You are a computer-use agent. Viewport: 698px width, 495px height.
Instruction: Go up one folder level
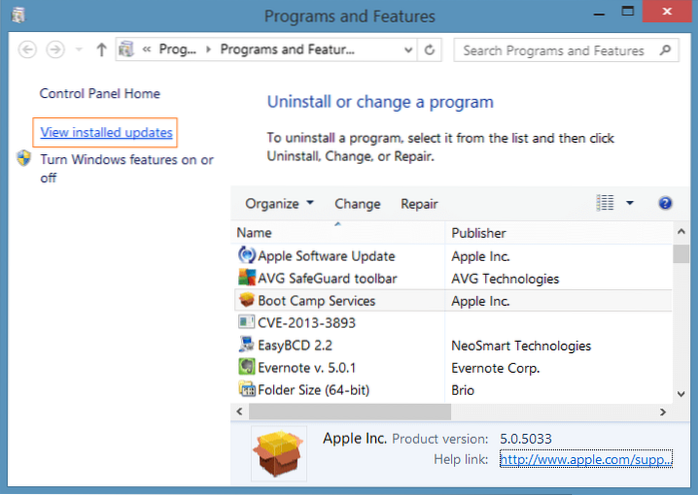pos(101,49)
